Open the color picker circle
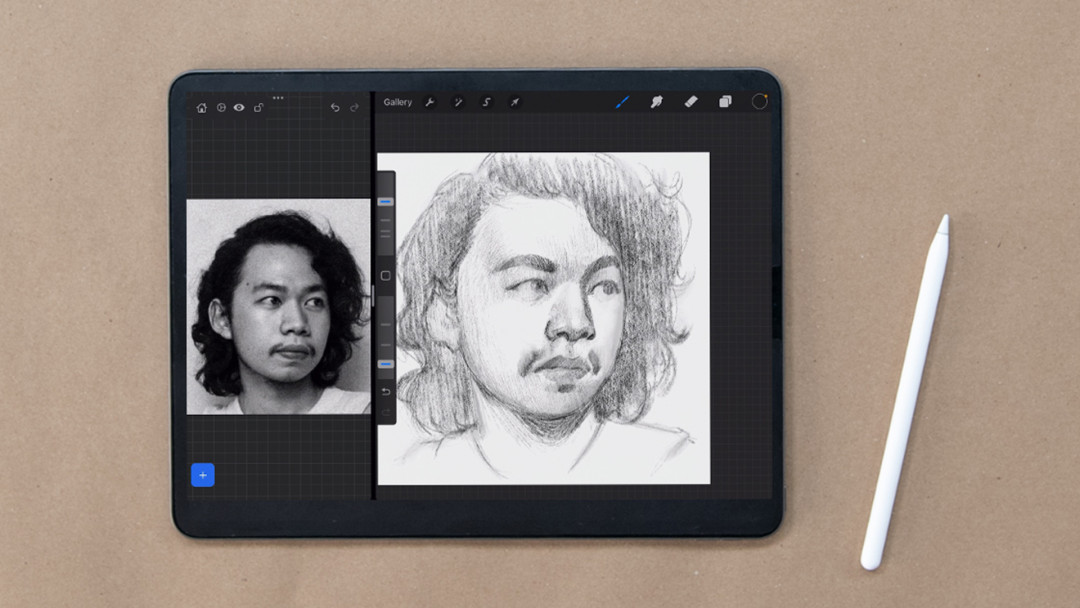The height and width of the screenshot is (608, 1080). coord(758,101)
